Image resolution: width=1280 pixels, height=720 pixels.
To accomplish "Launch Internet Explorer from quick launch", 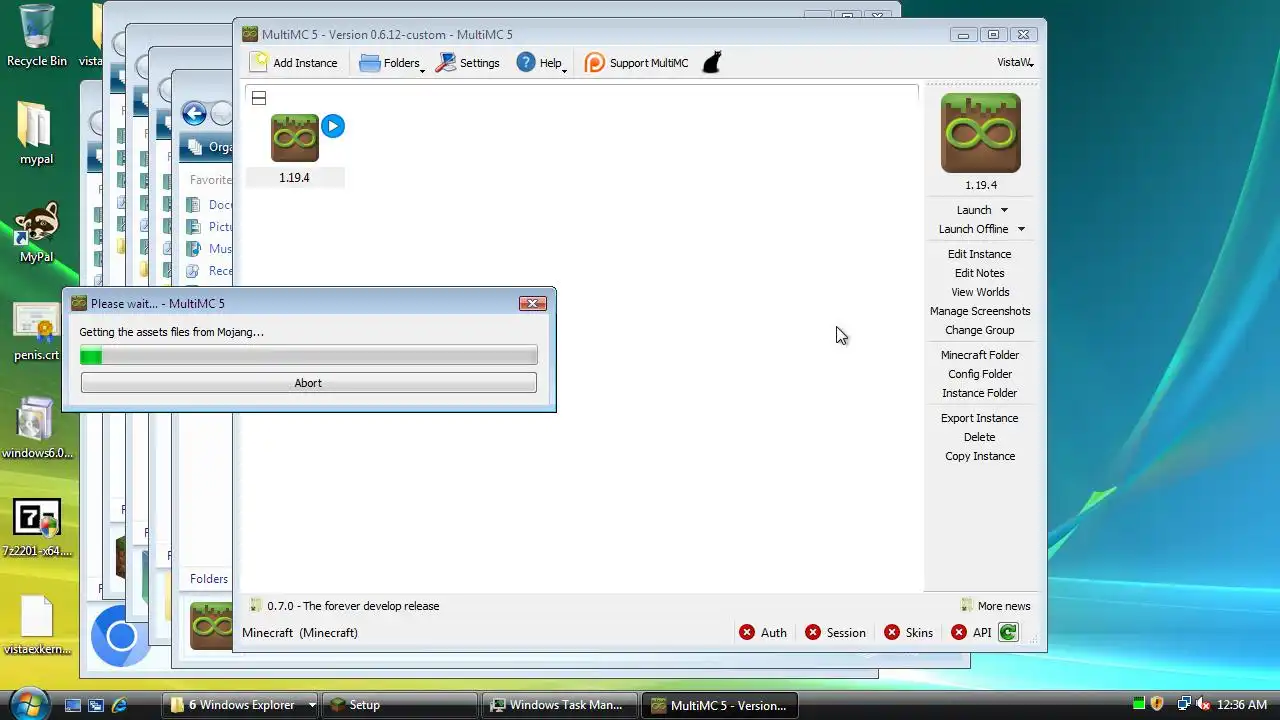I will pos(120,705).
